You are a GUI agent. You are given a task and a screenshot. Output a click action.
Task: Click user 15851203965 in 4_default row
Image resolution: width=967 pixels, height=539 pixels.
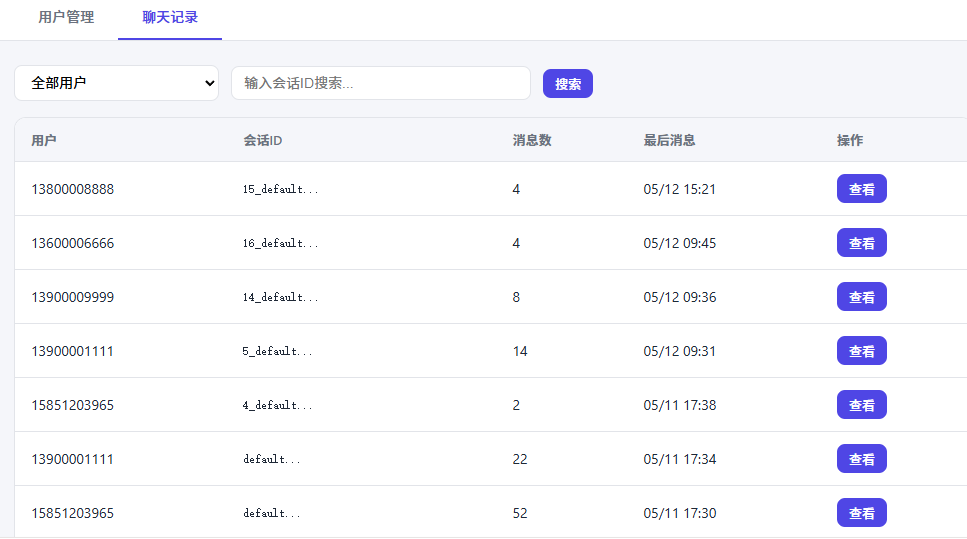click(x=73, y=405)
